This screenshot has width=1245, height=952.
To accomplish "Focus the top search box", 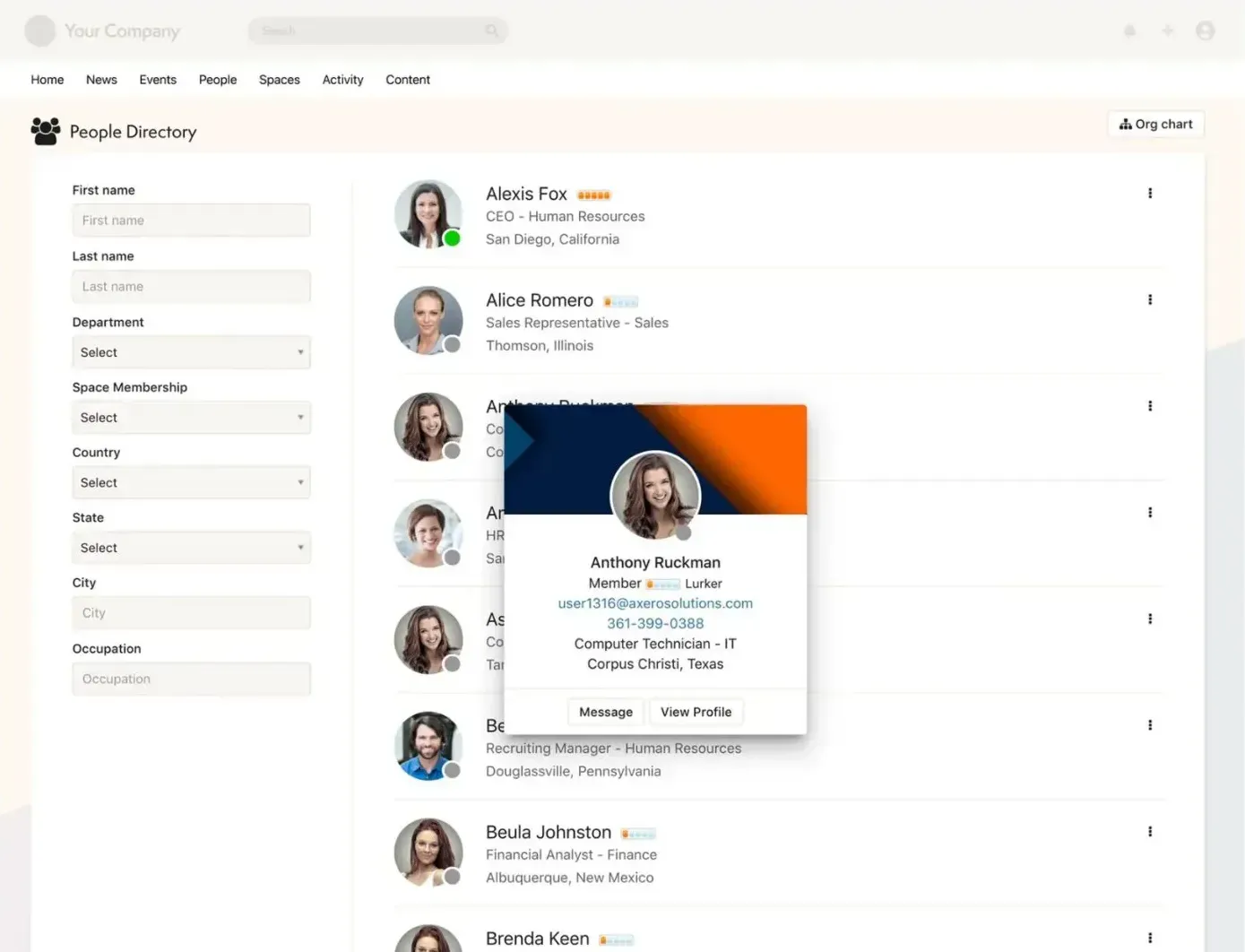I will click(377, 30).
